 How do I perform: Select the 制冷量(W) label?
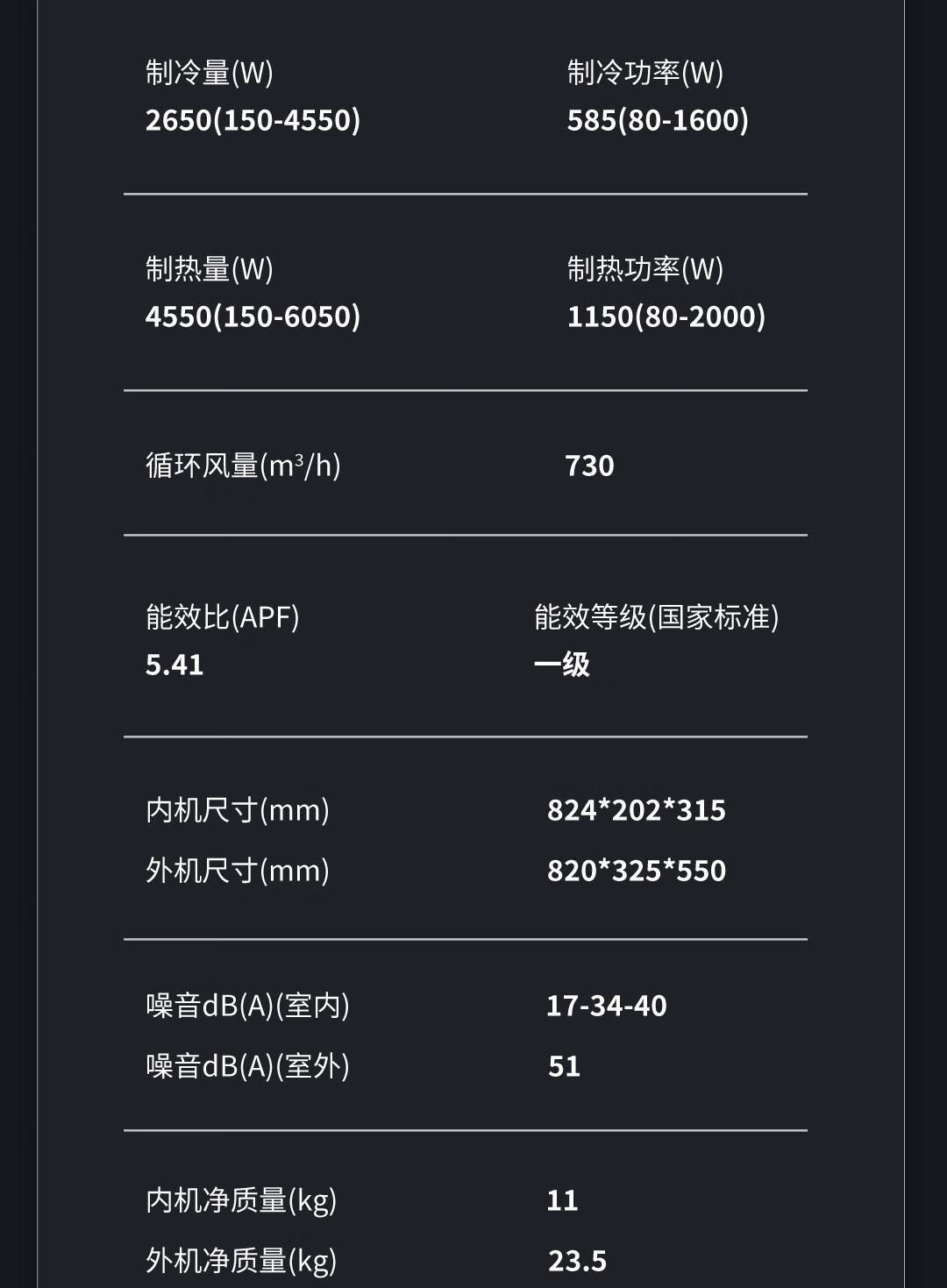[x=210, y=73]
